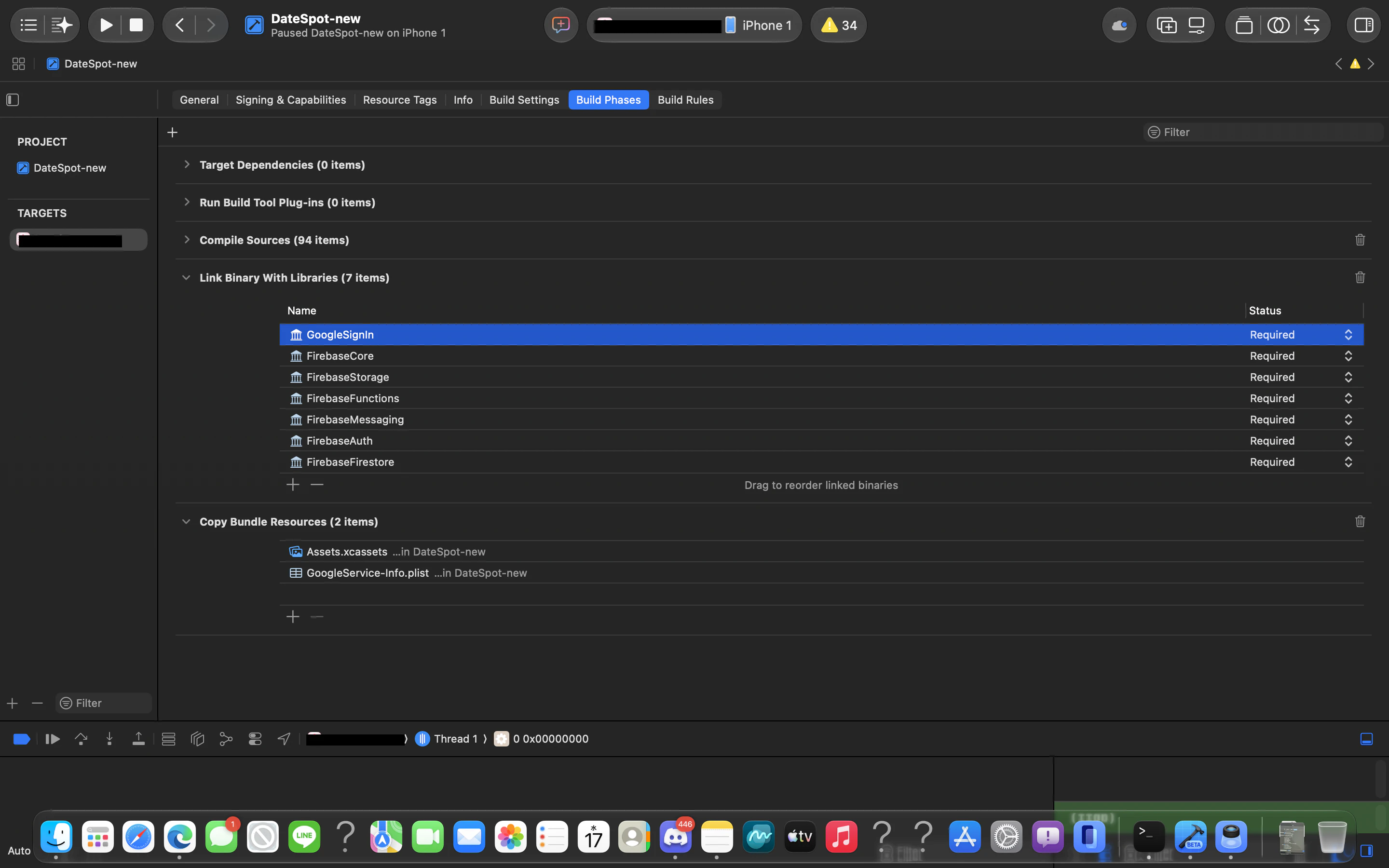
Task: Open Terminal from the Dock
Action: [x=1148, y=837]
